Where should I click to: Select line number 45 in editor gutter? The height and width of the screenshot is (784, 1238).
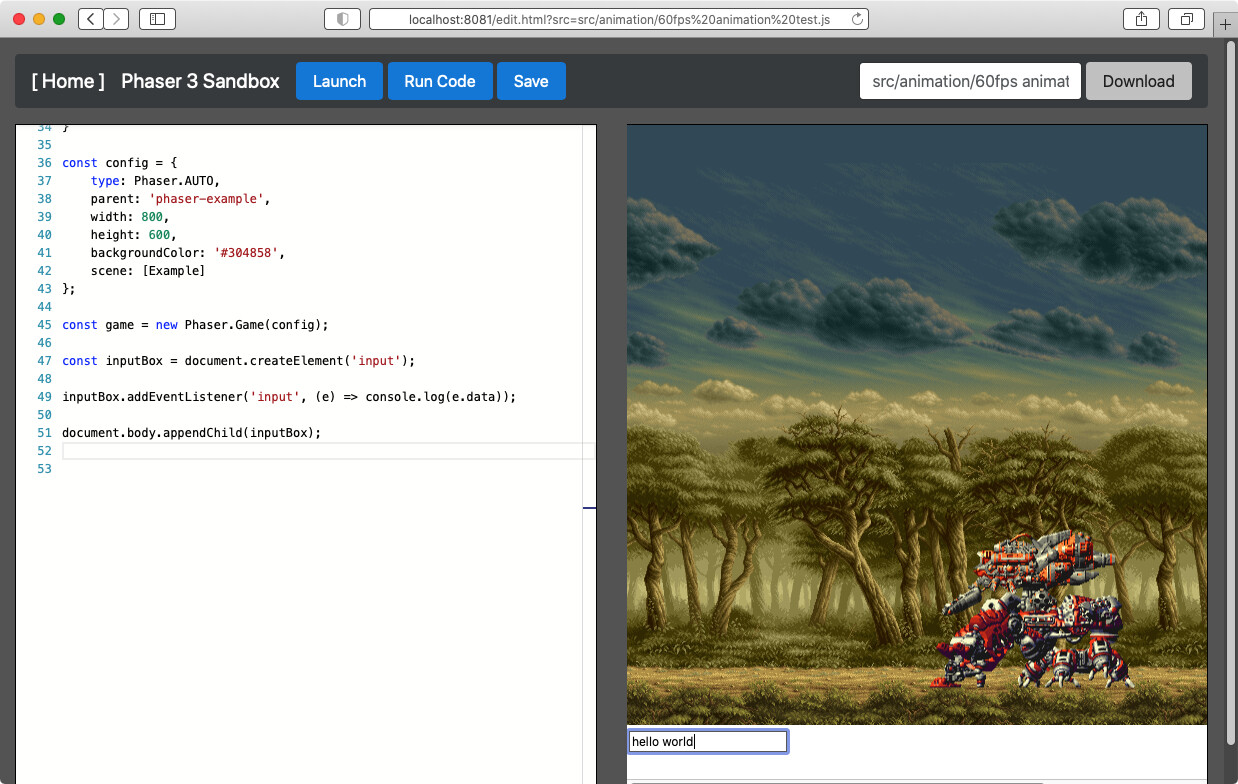44,325
